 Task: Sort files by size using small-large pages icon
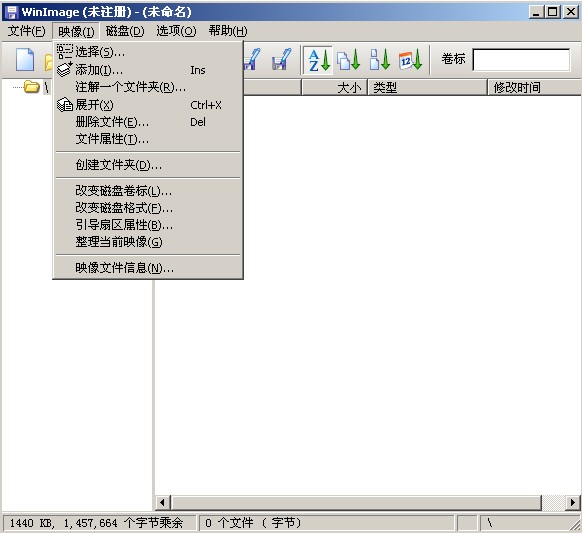[x=380, y=59]
